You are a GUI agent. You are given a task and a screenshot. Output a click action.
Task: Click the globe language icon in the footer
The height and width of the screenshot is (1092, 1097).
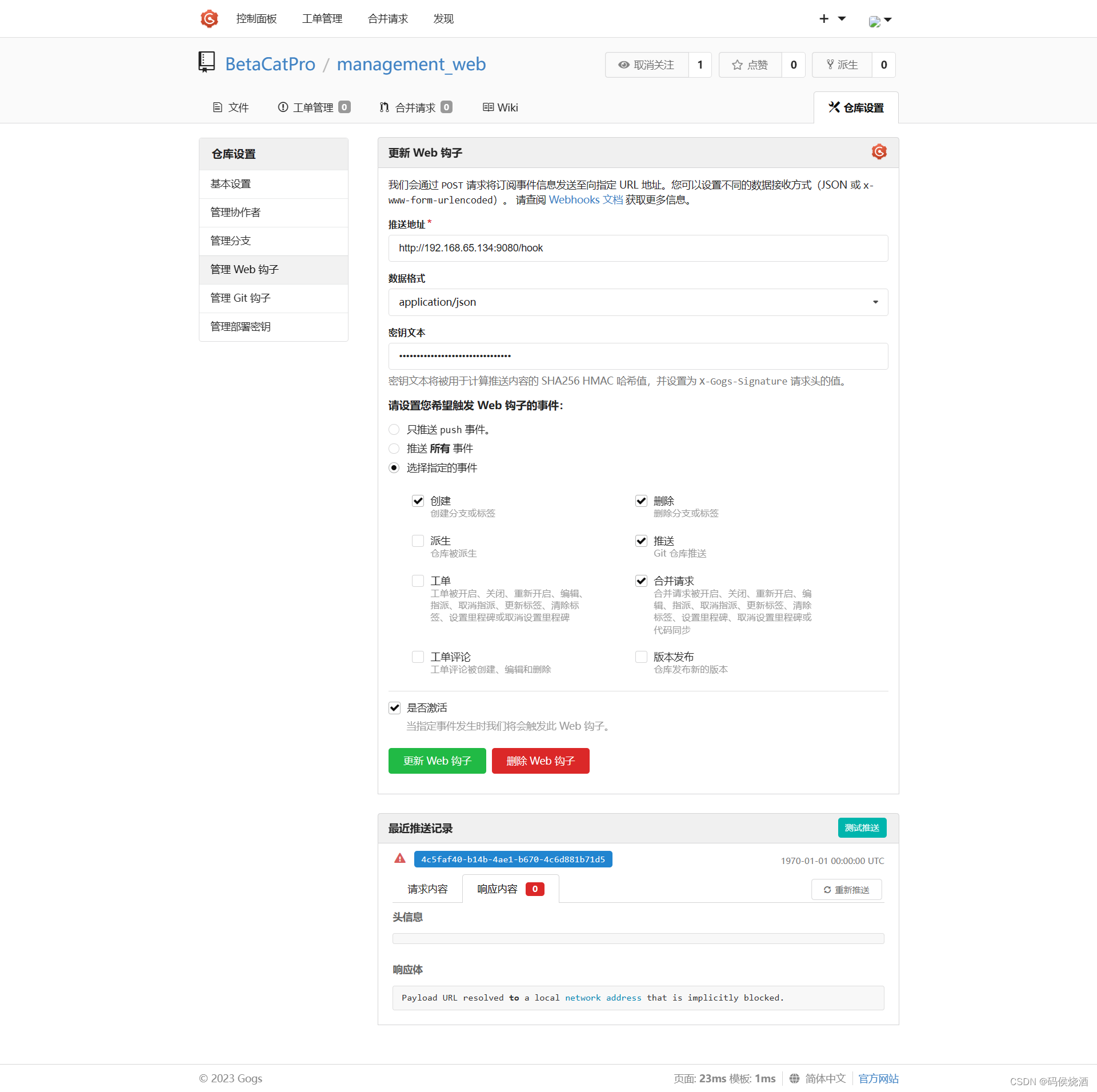point(794,1078)
